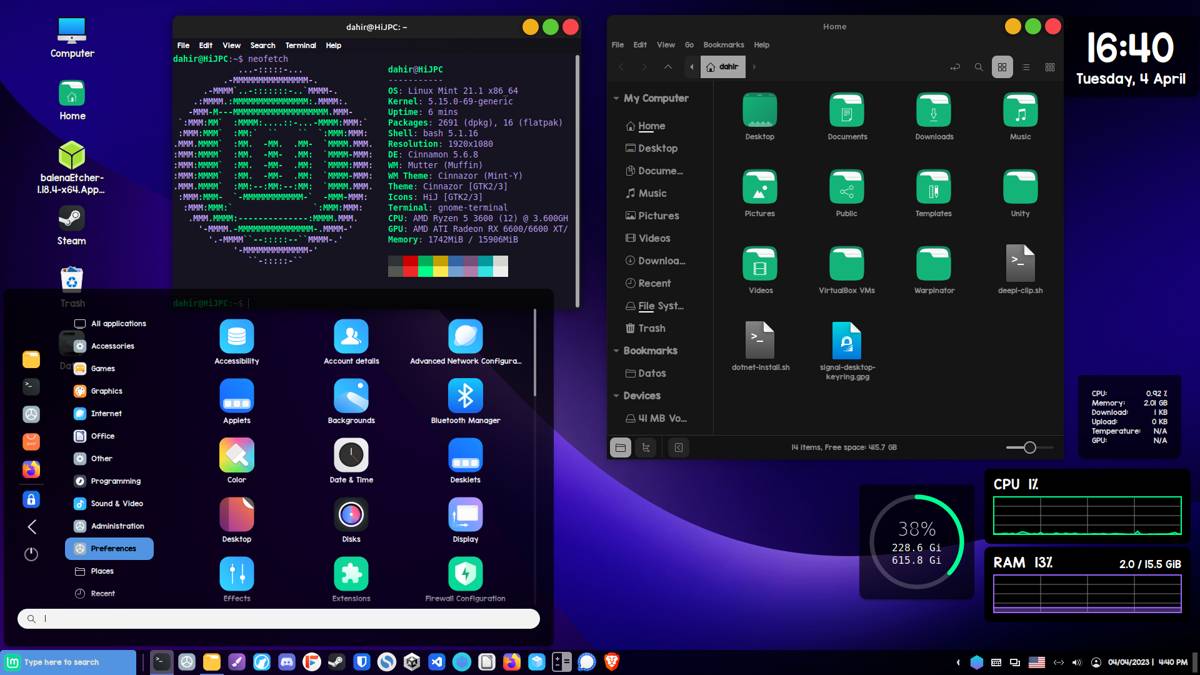
Task: Show All applications in the app menu
Action: [x=109, y=324]
